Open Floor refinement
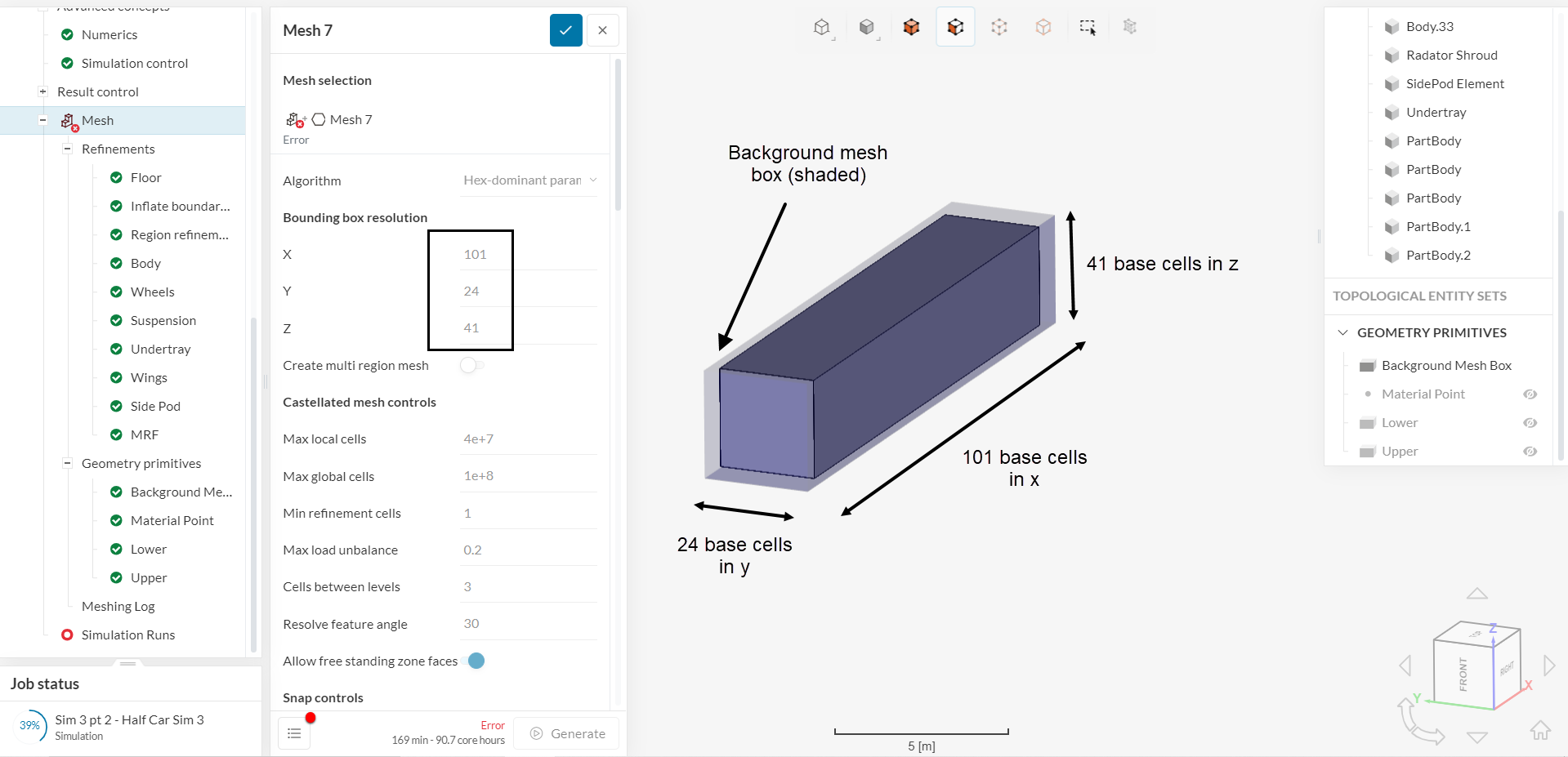Viewport: 1568px width, 757px height. (x=145, y=177)
